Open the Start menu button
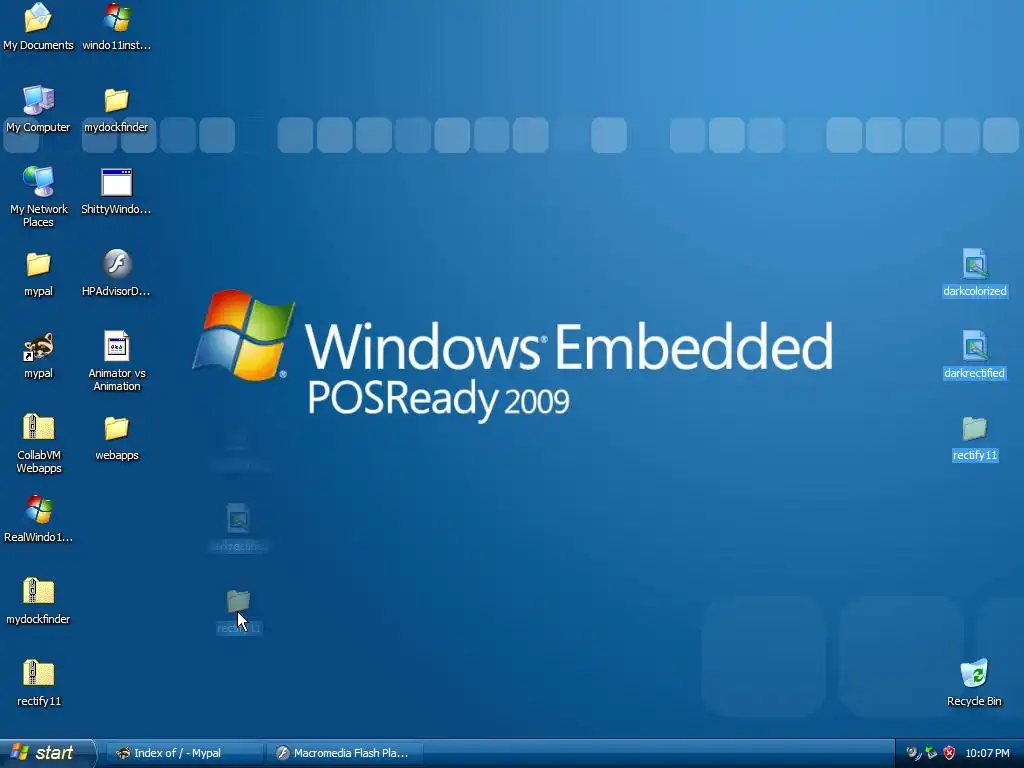Viewport: 1024px width, 768px height. pyautogui.click(x=48, y=753)
